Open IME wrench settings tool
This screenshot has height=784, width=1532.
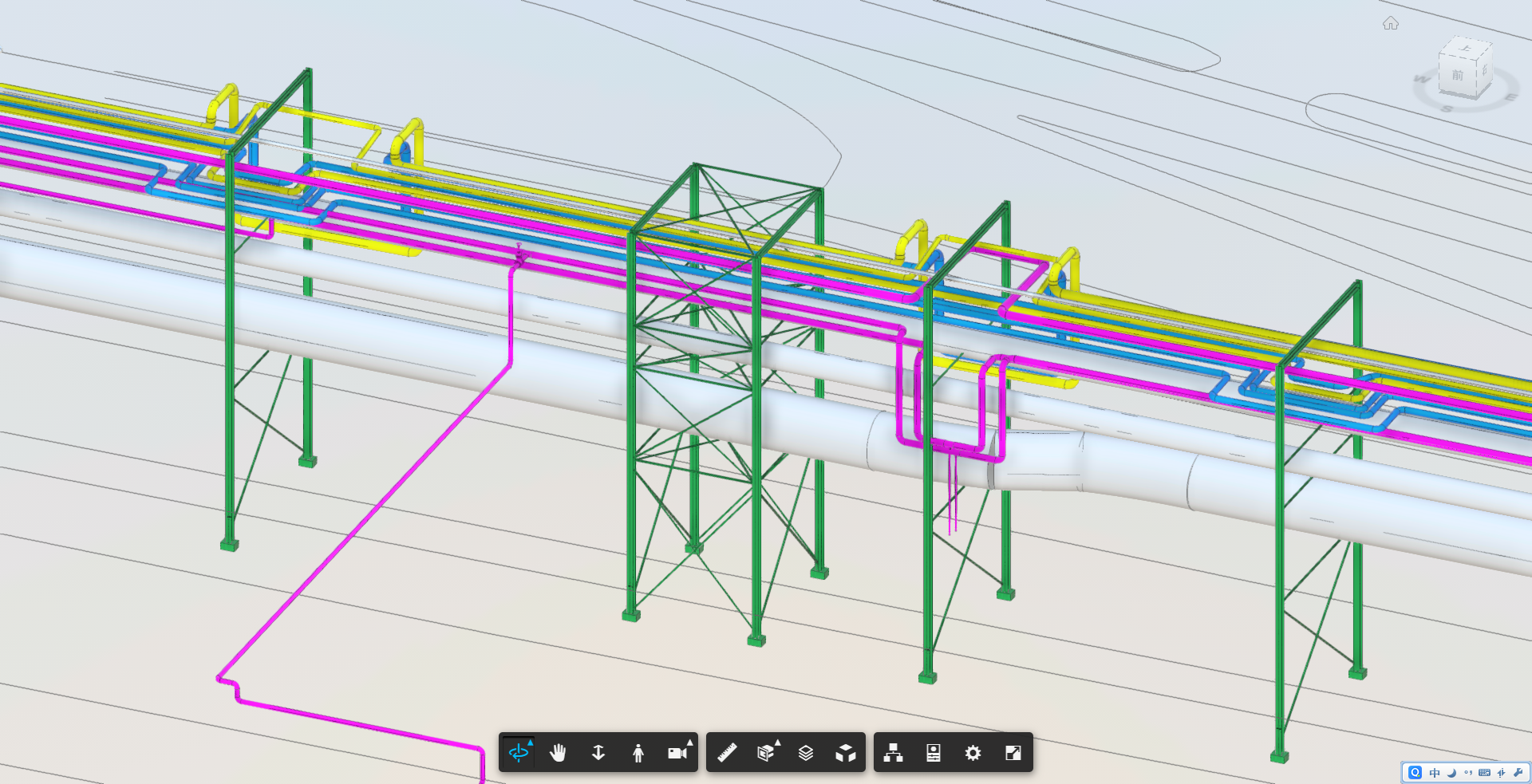coord(1518,773)
